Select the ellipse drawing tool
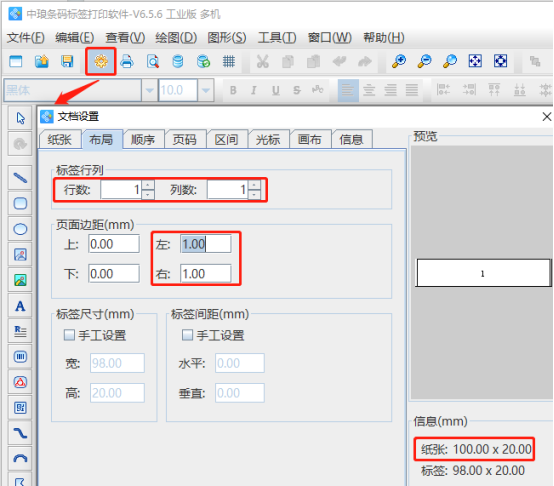 [20, 229]
